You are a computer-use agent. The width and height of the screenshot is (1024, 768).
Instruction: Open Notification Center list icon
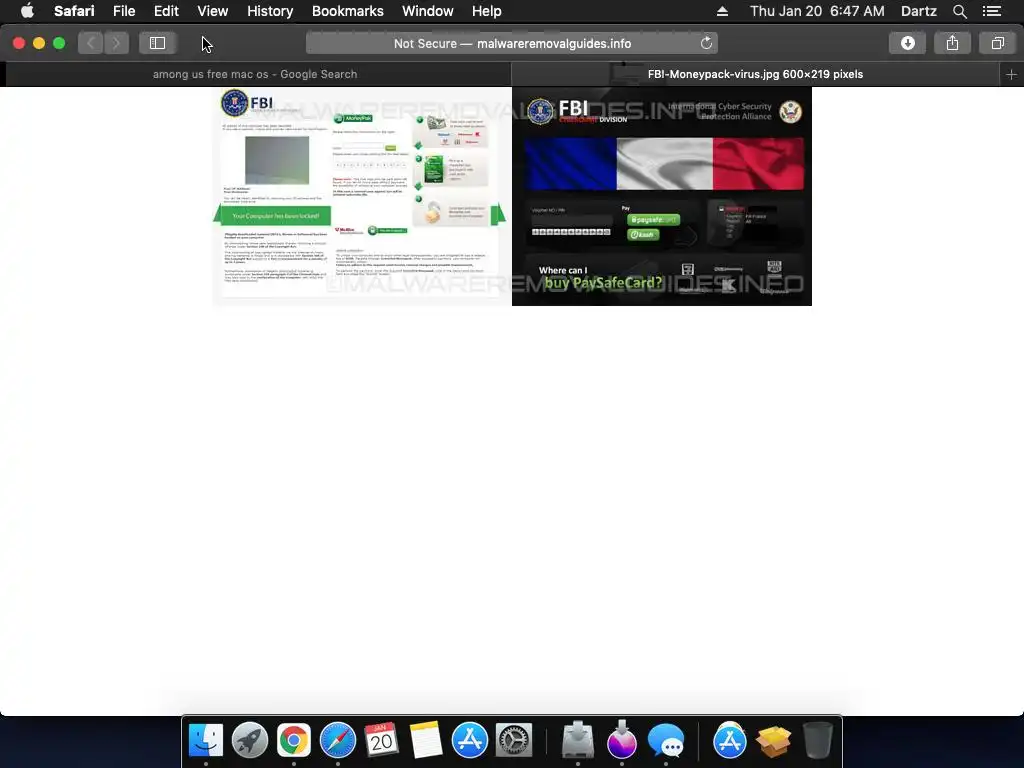(x=991, y=11)
